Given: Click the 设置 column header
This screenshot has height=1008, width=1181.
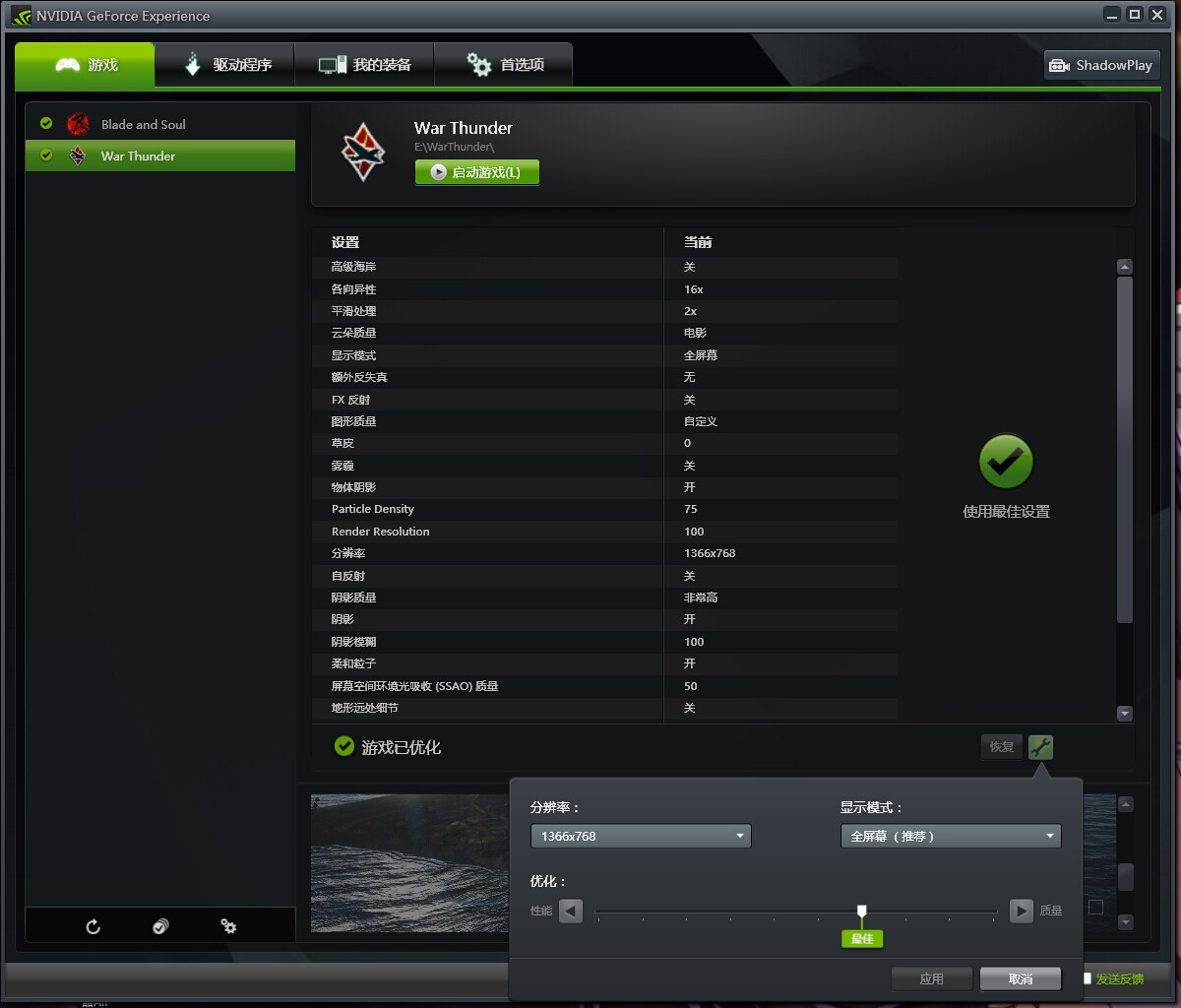Looking at the screenshot, I should (x=345, y=242).
